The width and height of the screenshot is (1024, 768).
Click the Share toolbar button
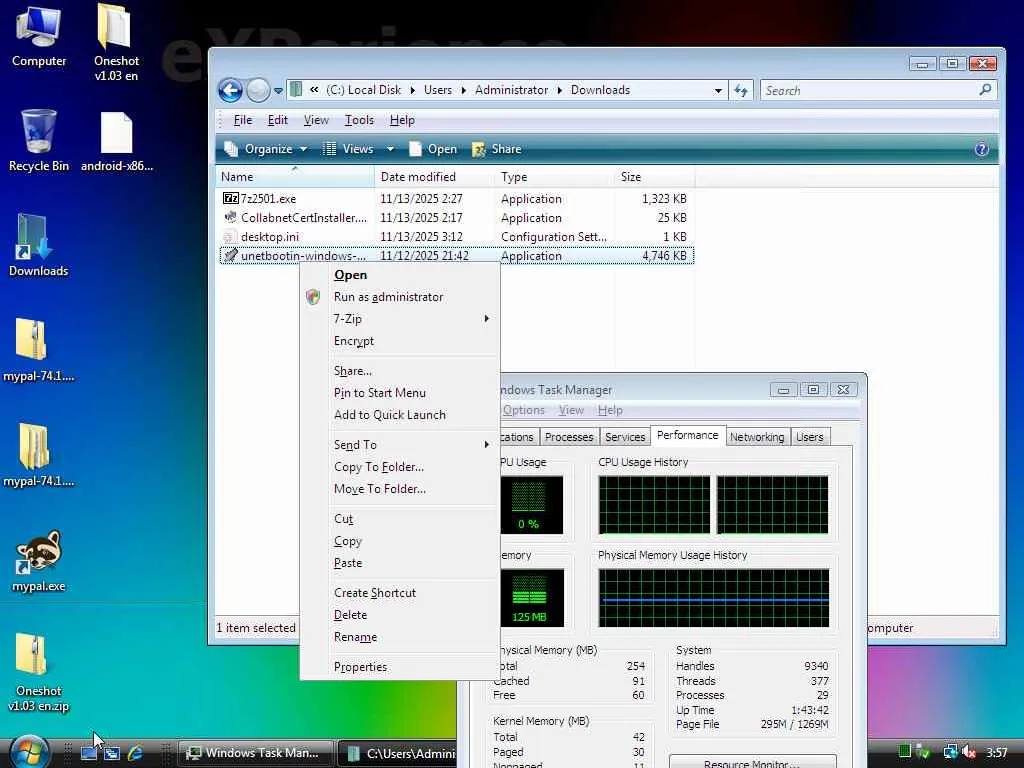[497, 149]
